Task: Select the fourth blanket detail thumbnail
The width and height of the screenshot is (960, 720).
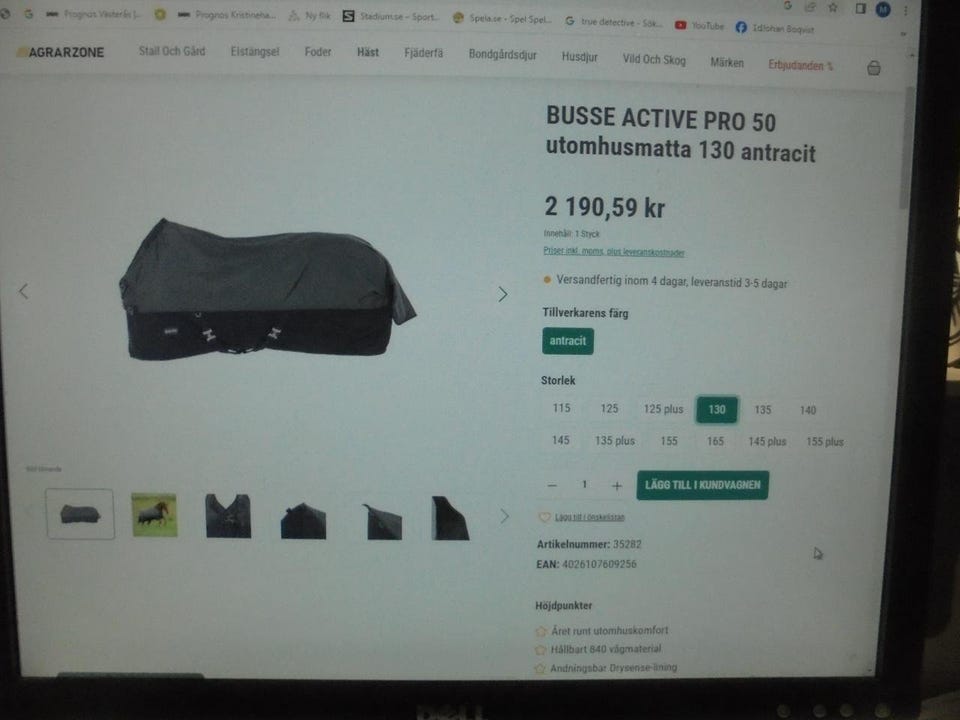Action: pos(303,520)
